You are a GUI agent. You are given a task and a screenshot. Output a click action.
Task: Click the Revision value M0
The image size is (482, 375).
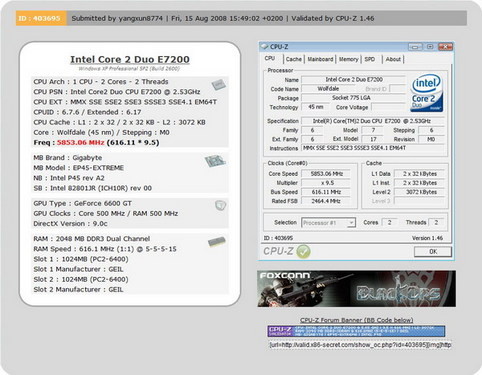click(431, 139)
